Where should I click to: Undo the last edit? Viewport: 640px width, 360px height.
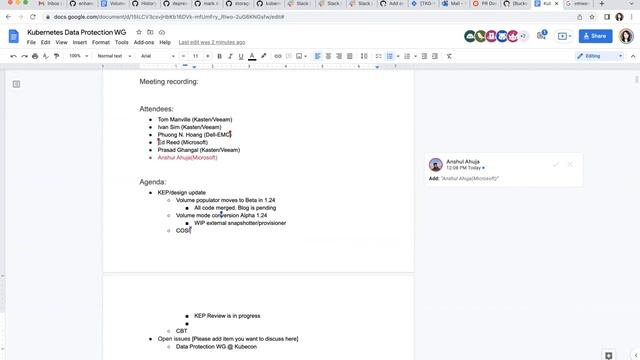click(x=13, y=56)
